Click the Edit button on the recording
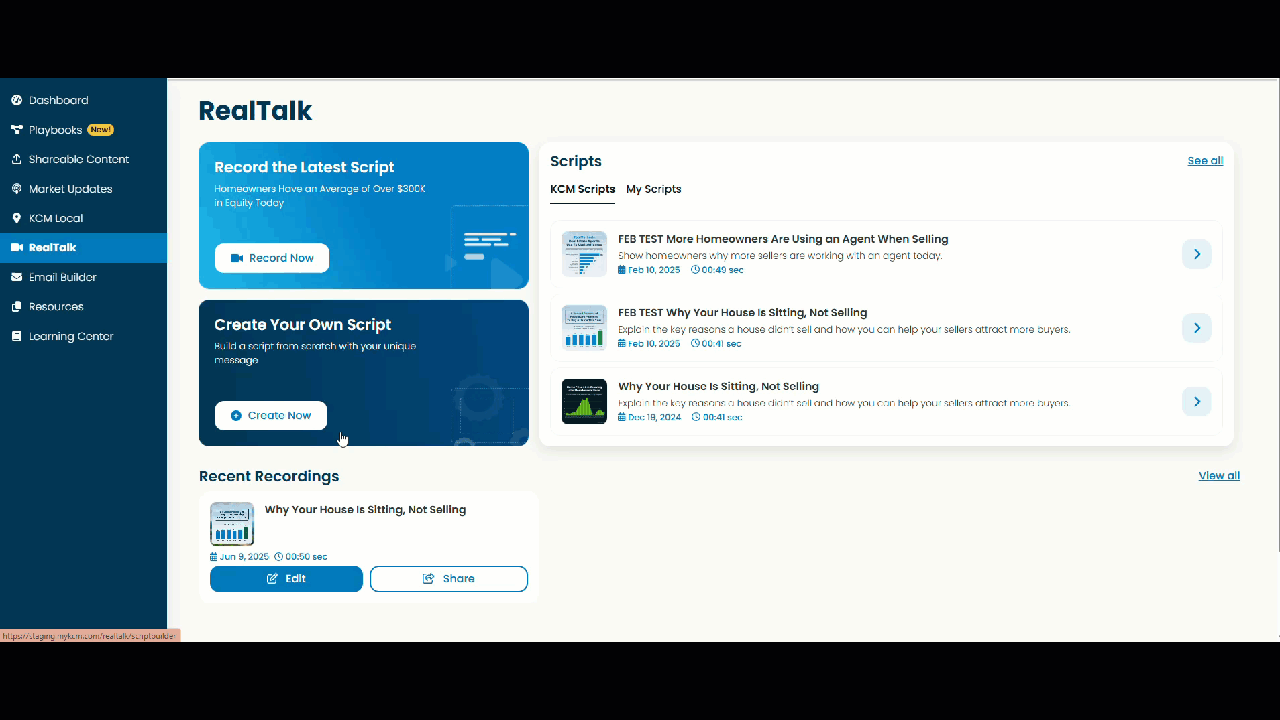The image size is (1280, 720). coord(286,579)
